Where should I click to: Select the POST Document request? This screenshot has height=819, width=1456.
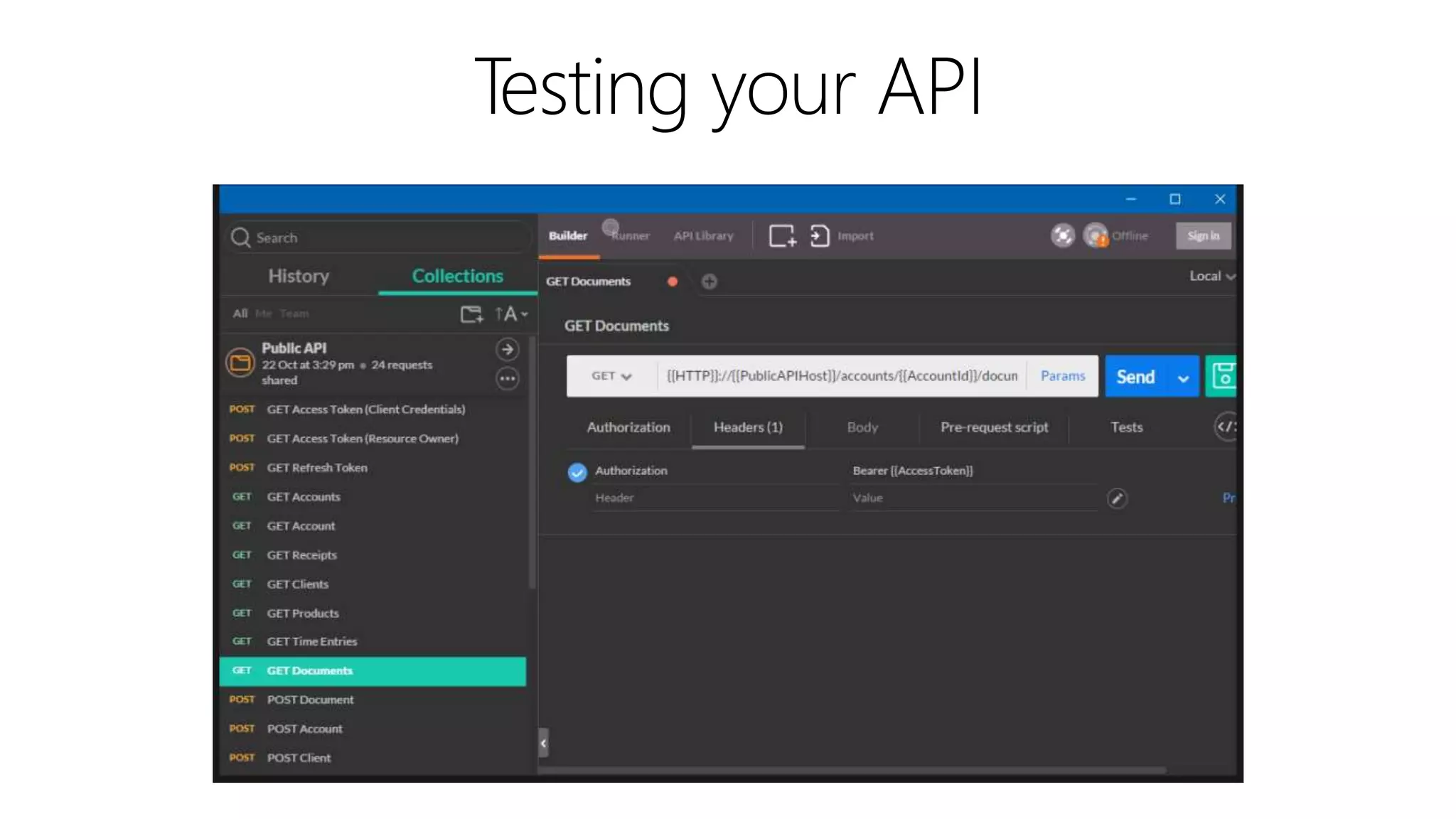click(310, 700)
